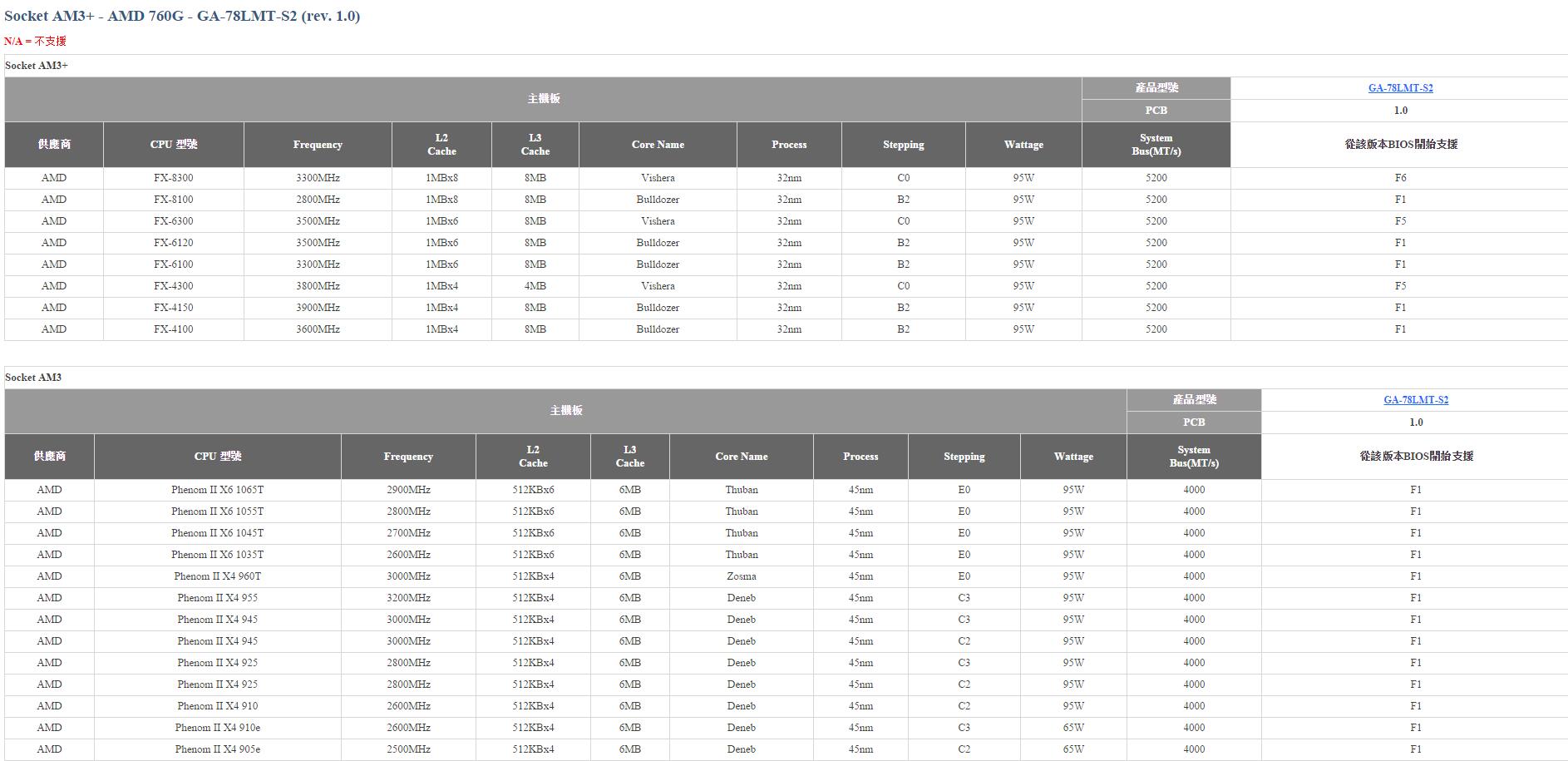The height and width of the screenshot is (761, 1568).
Task: Click the PCB label in AM3 table
Action: click(x=1194, y=423)
